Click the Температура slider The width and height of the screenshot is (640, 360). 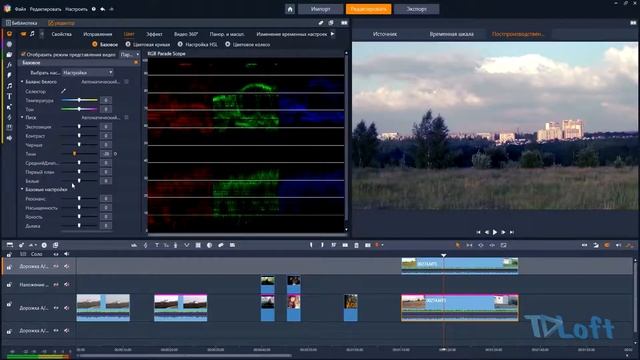point(79,100)
